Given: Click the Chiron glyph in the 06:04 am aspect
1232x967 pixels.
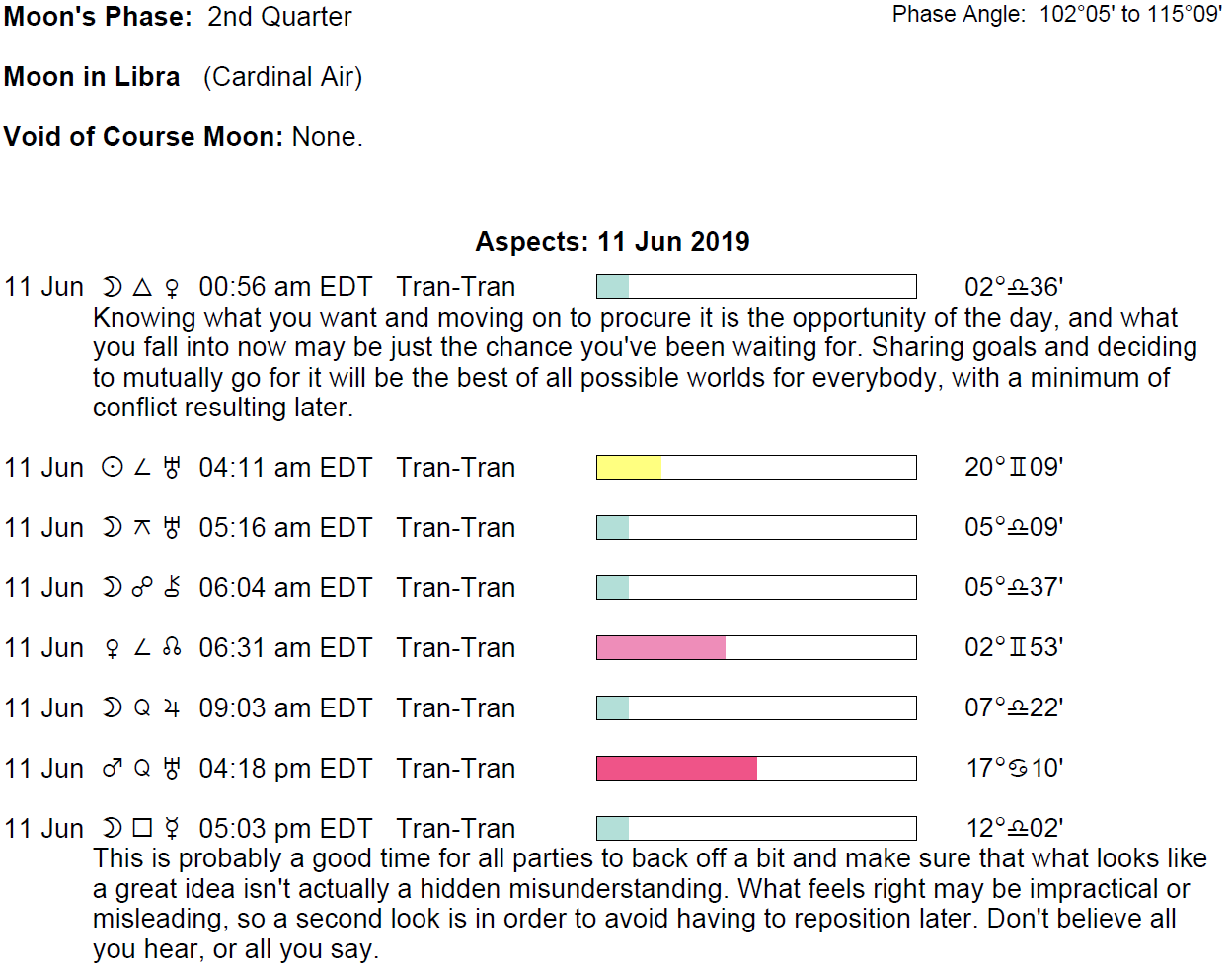Looking at the screenshot, I should tap(172, 587).
